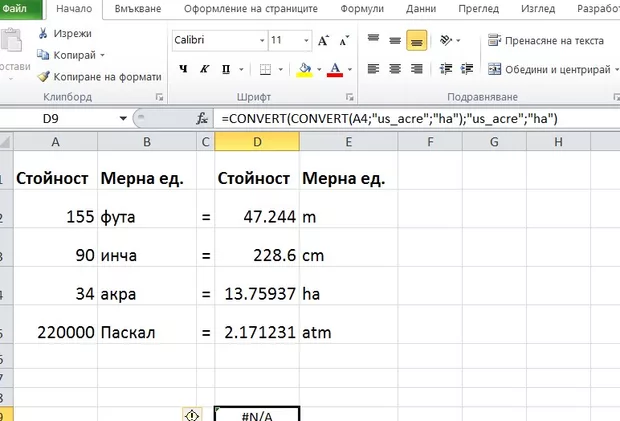Open the font color dropdown arrow

click(350, 70)
